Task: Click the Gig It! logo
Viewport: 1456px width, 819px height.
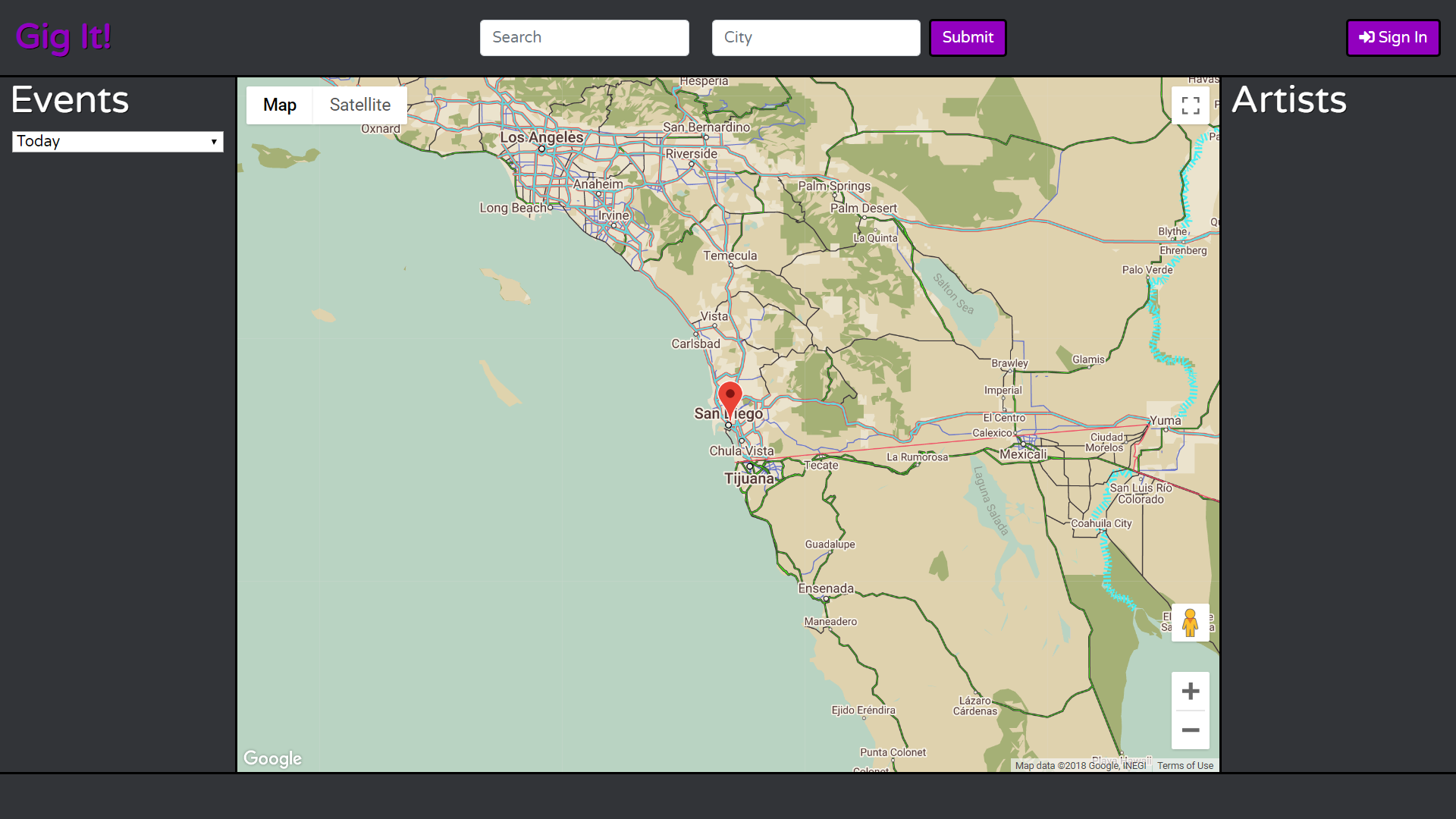Action: 64,36
